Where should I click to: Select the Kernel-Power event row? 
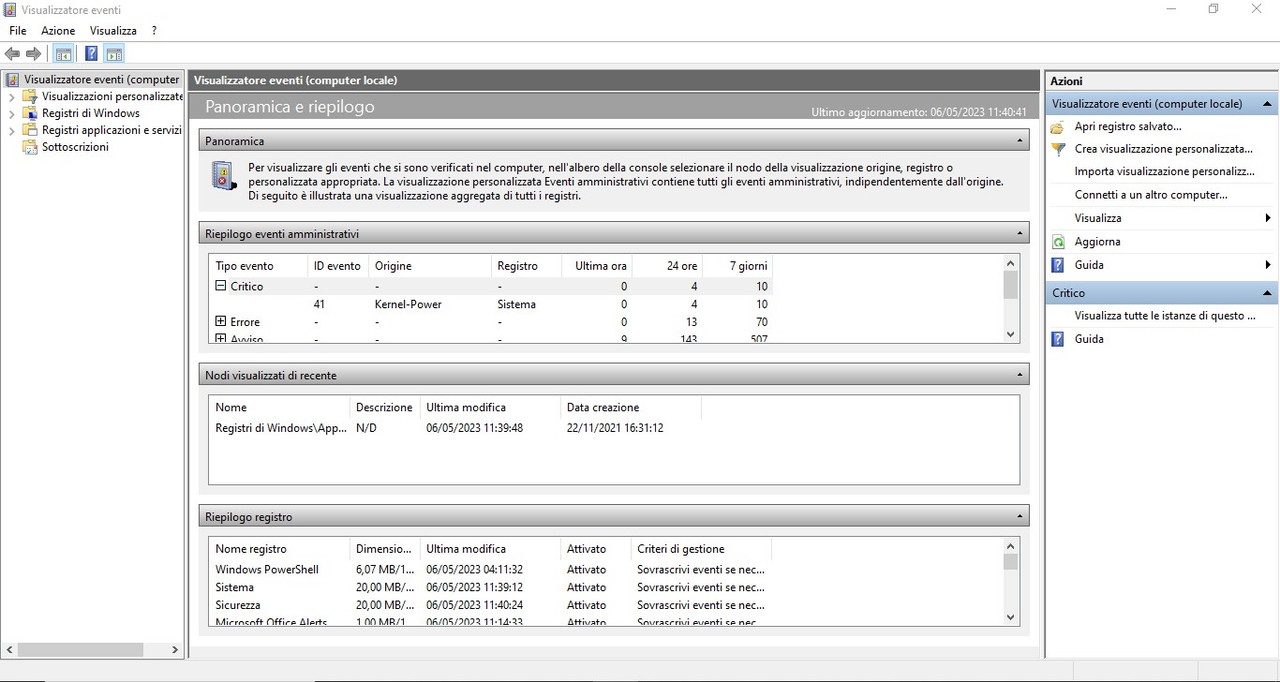(491, 304)
